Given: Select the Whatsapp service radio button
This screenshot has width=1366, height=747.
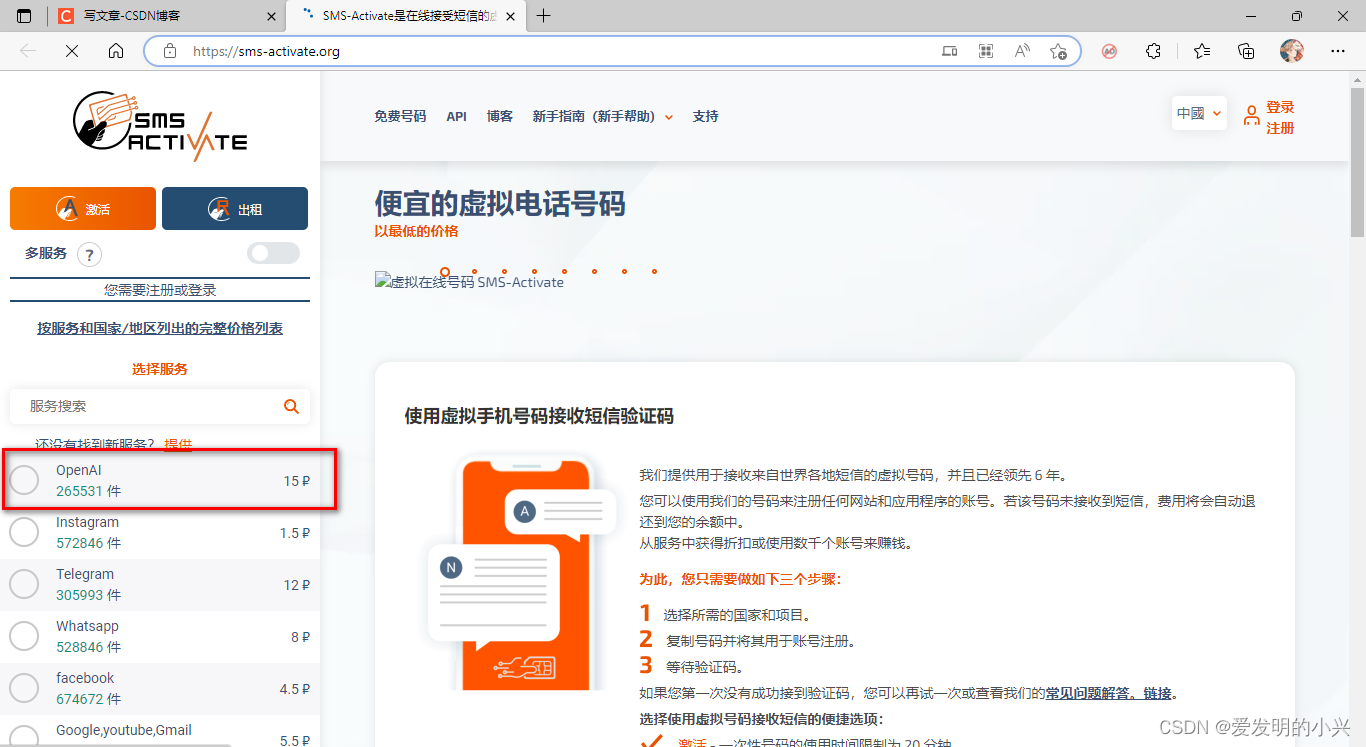Looking at the screenshot, I should click(x=24, y=636).
